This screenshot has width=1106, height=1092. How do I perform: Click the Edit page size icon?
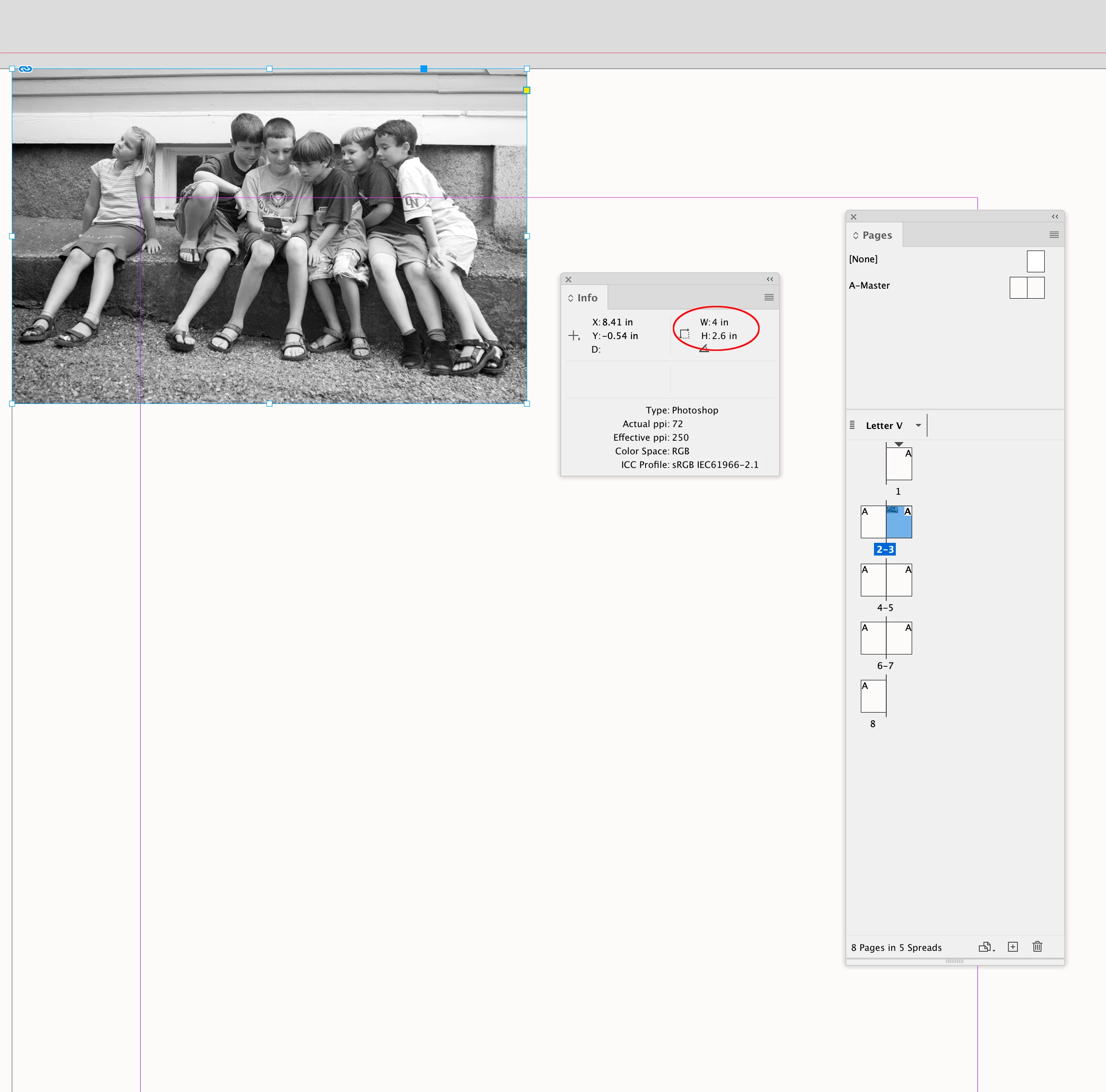pos(985,947)
